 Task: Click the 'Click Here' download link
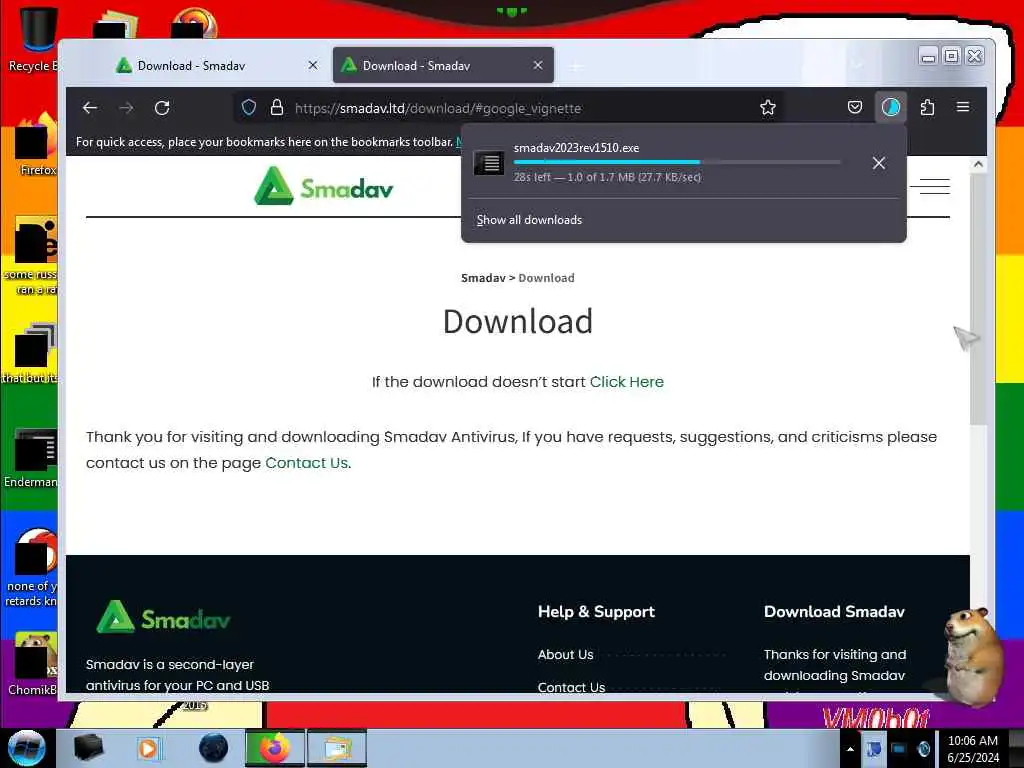627,382
